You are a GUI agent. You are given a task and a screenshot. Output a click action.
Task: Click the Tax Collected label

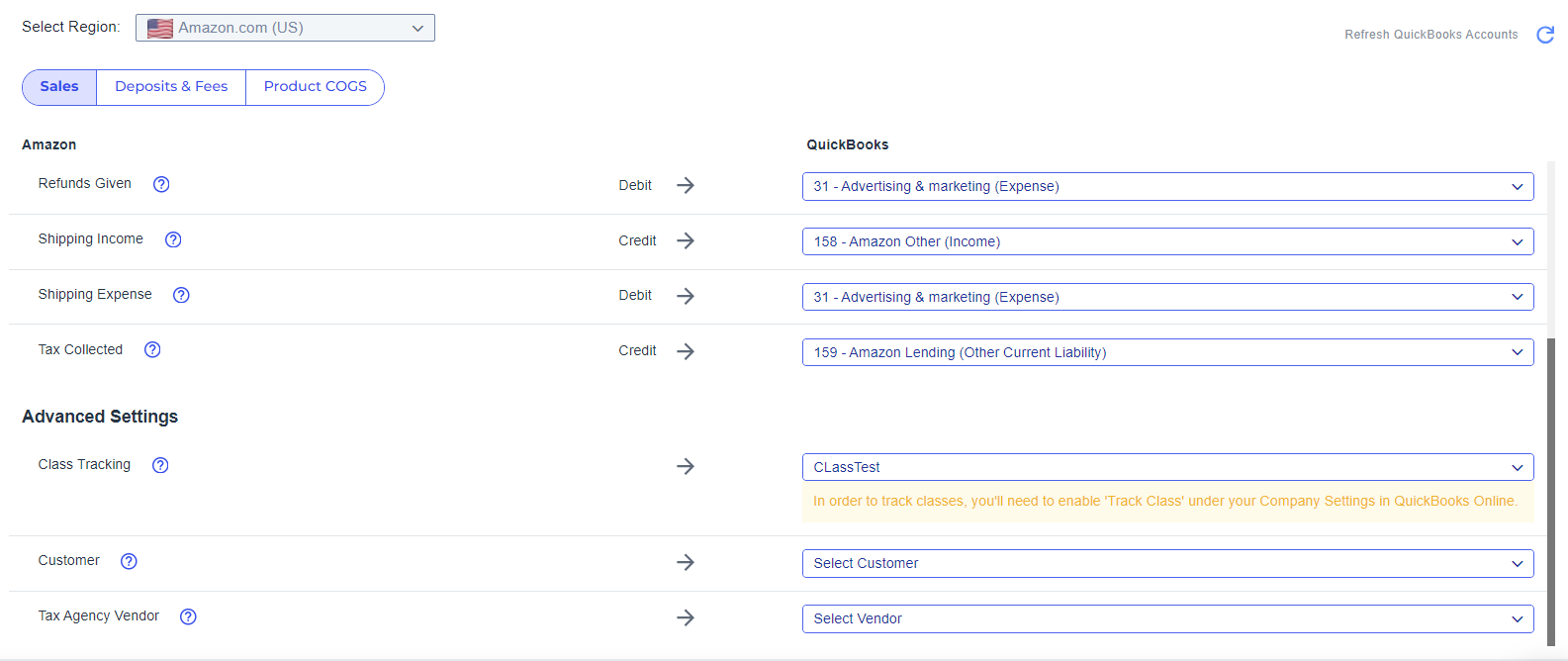[81, 349]
